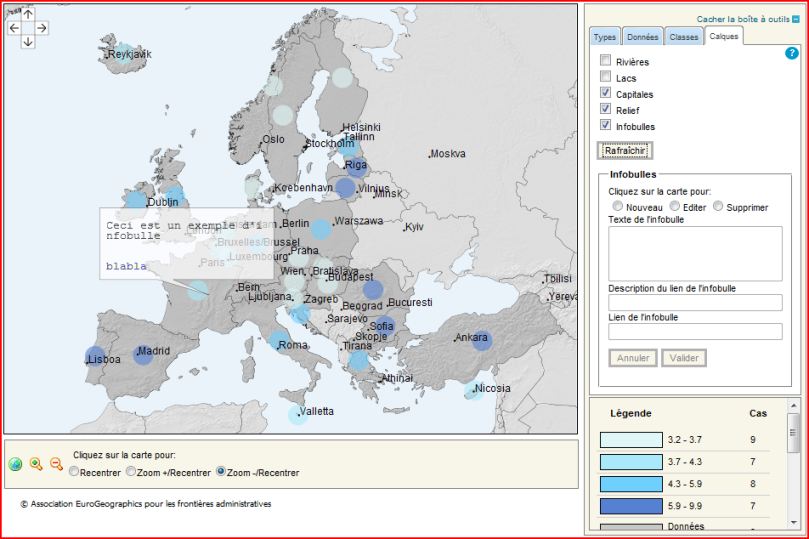Switch to the Données tab
Image resolution: width=809 pixels, height=539 pixels.
[x=642, y=37]
